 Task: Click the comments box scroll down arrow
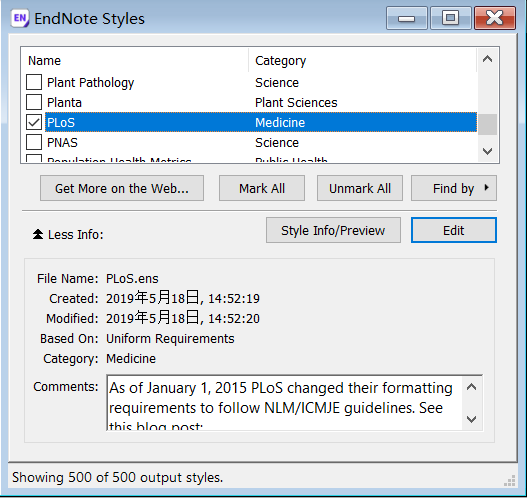click(472, 419)
